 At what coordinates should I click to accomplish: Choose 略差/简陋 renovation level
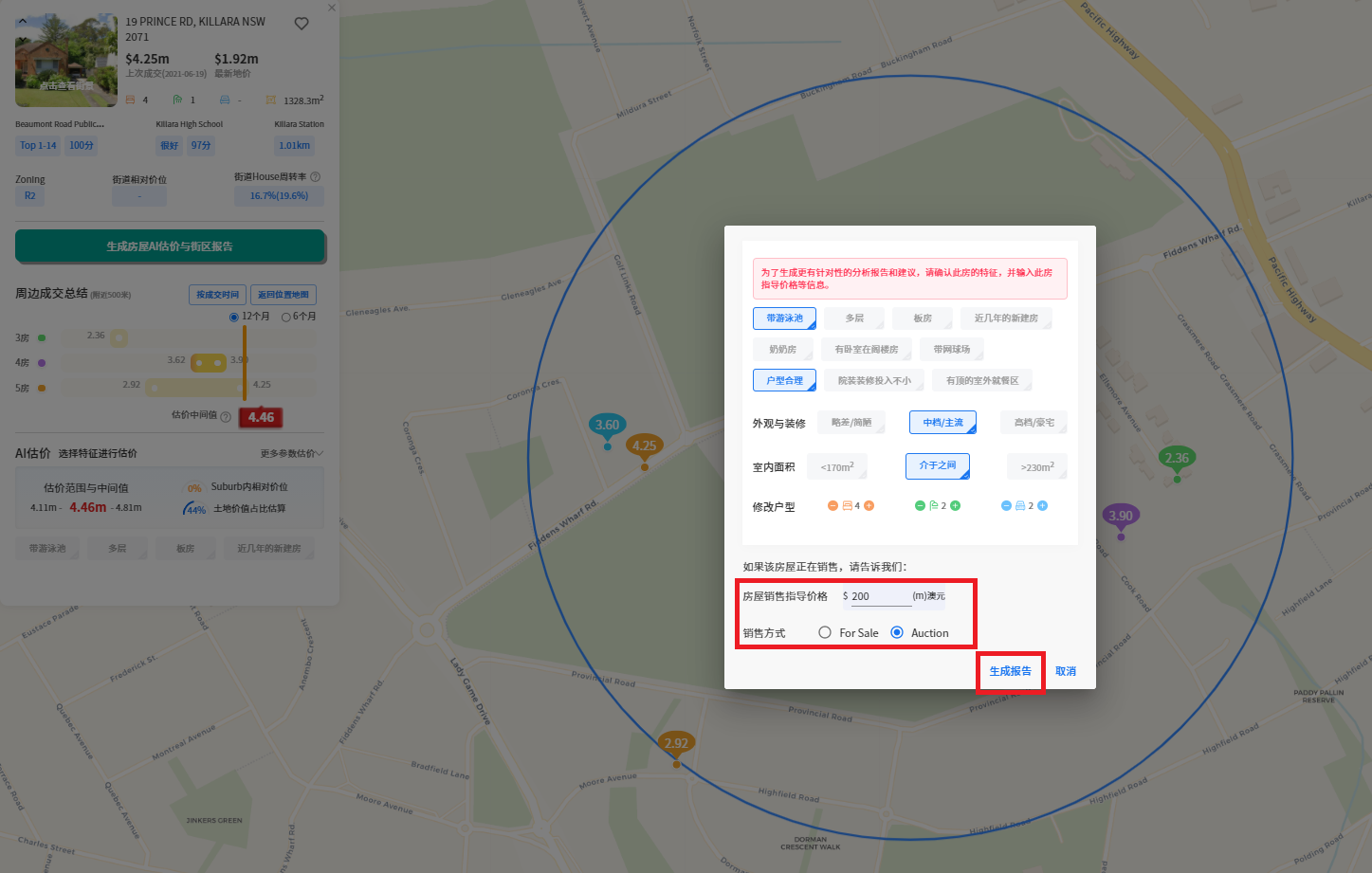851,423
